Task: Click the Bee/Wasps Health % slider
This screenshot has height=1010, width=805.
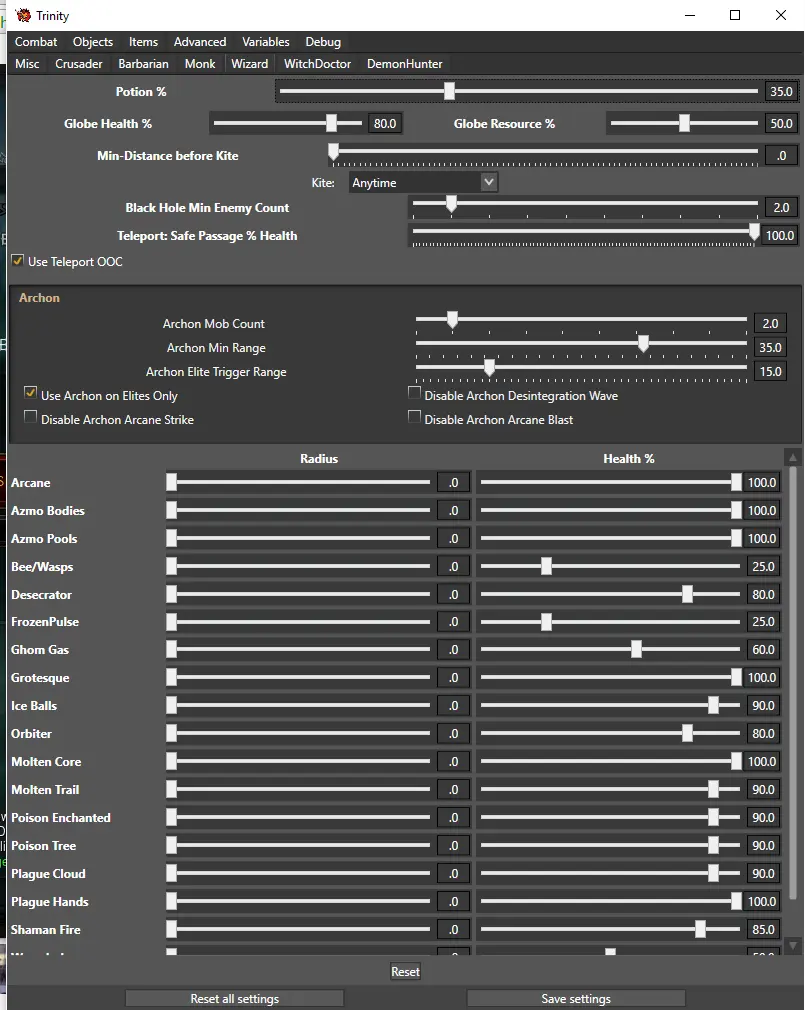Action: click(610, 566)
